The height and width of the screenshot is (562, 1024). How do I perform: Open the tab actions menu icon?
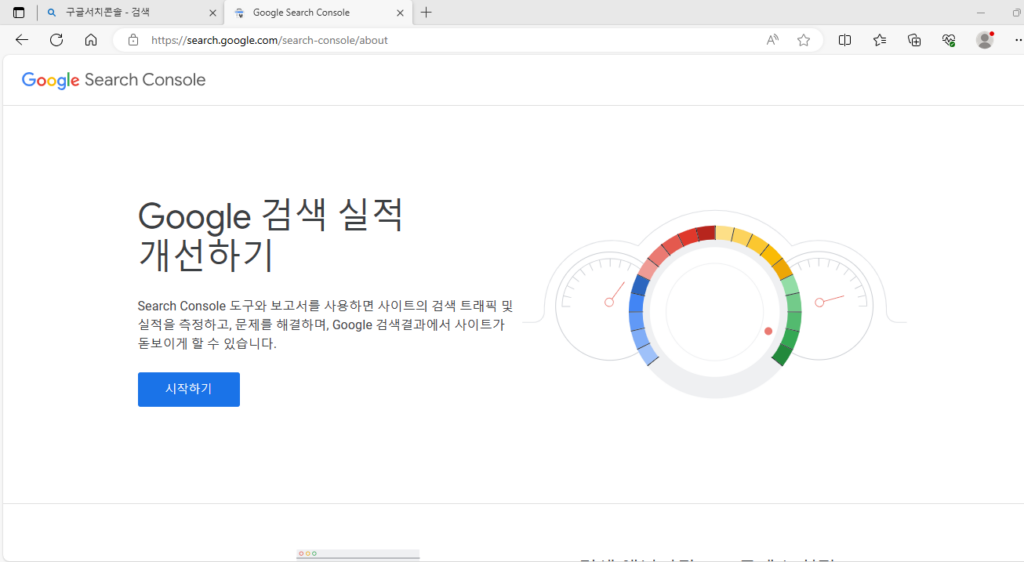[18, 12]
